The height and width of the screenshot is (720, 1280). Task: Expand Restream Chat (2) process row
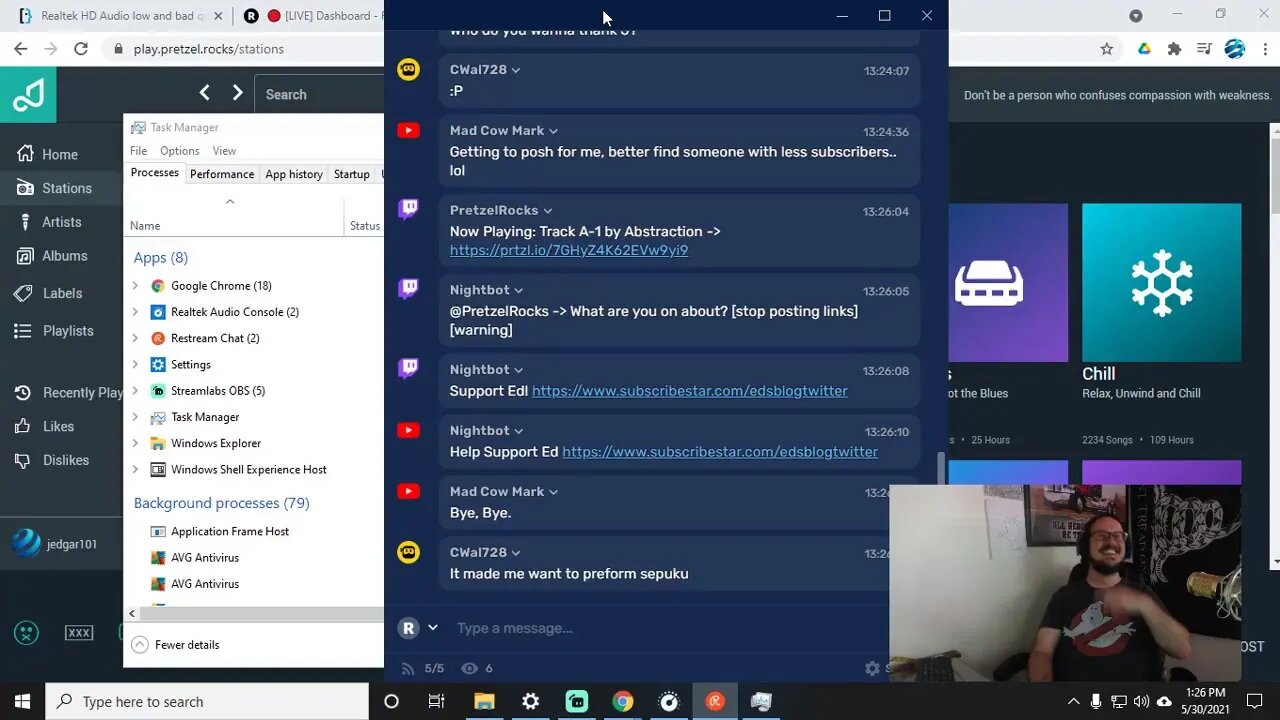coord(135,338)
